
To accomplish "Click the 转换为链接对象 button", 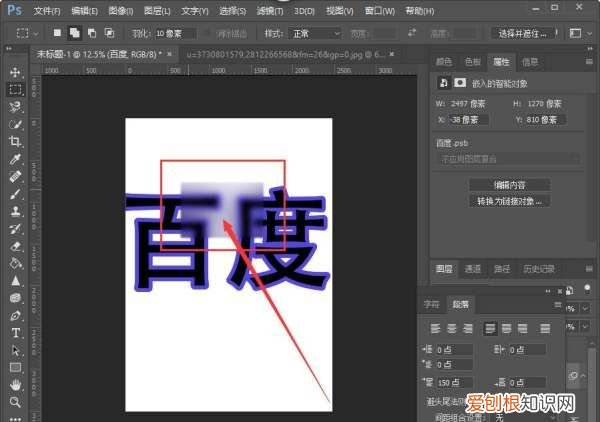I will (510, 201).
